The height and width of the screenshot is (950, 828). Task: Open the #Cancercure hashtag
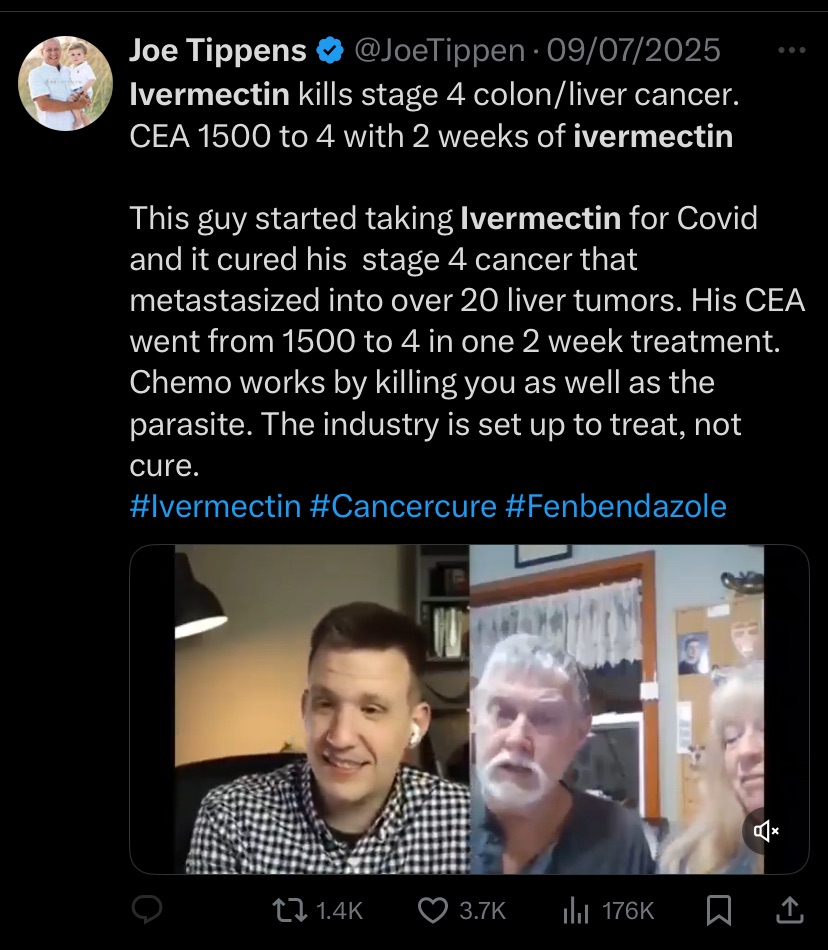click(403, 506)
